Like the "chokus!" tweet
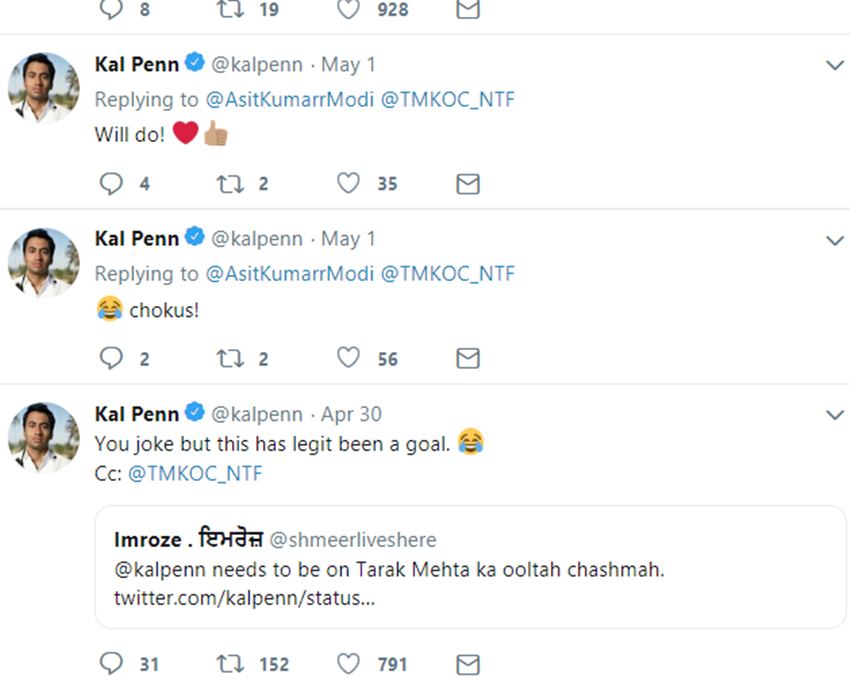 click(x=348, y=359)
